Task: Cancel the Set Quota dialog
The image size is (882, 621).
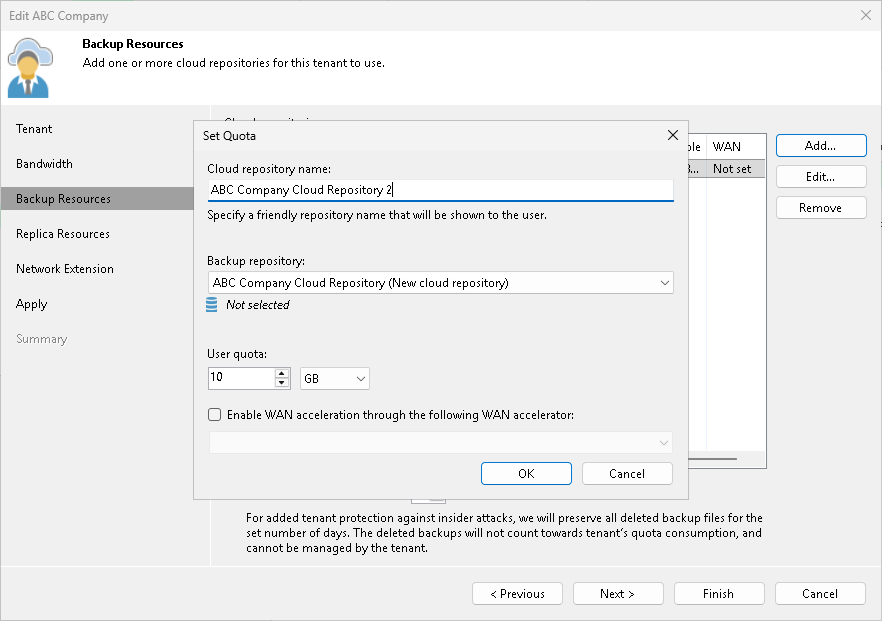Action: (627, 473)
